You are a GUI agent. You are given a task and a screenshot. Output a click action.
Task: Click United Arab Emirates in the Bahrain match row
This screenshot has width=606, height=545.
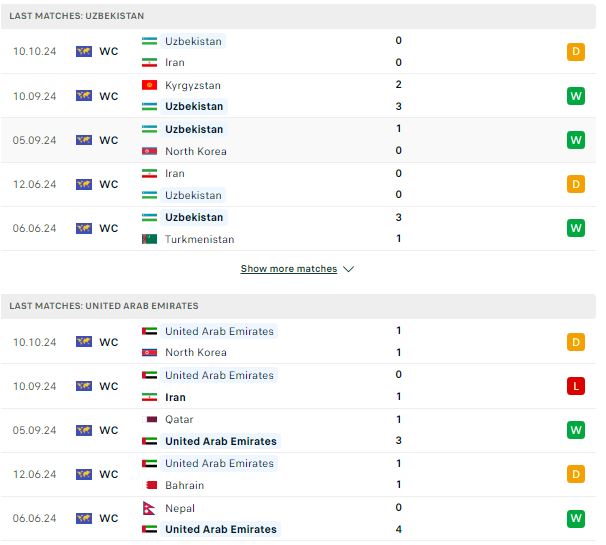tap(219, 463)
